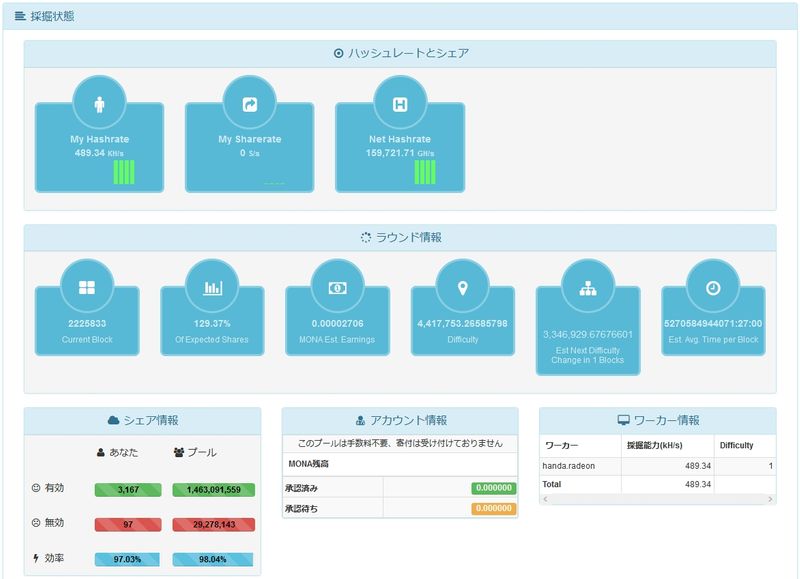
Task: Click the map pin icon above Difficulty
Action: [462, 287]
